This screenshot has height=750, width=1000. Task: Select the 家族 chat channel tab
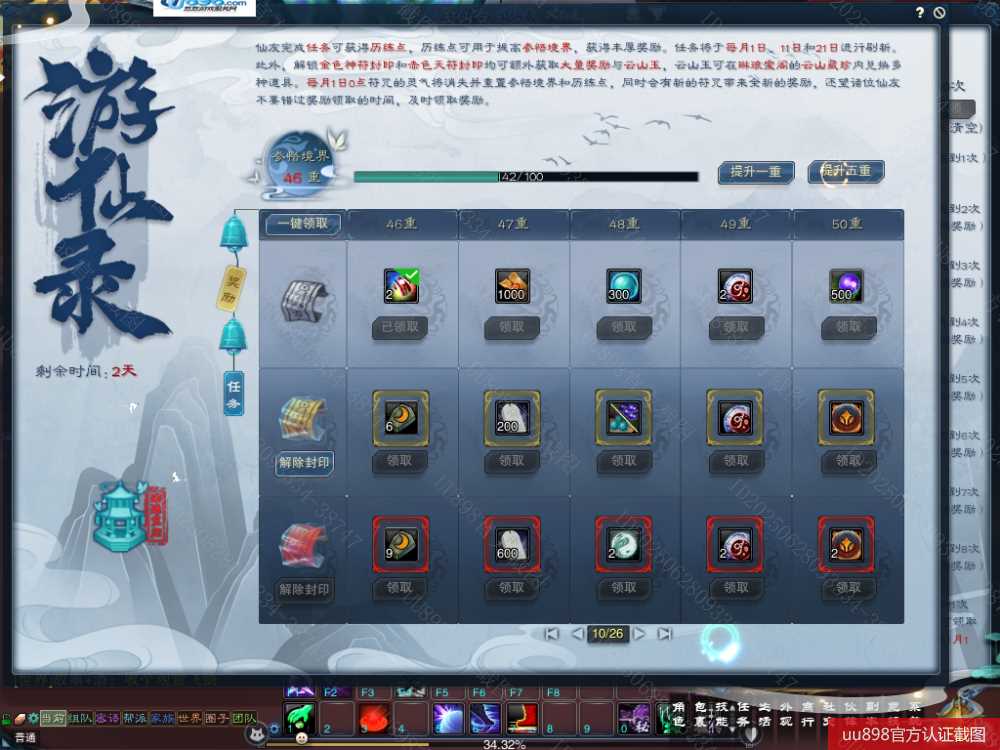tap(162, 718)
